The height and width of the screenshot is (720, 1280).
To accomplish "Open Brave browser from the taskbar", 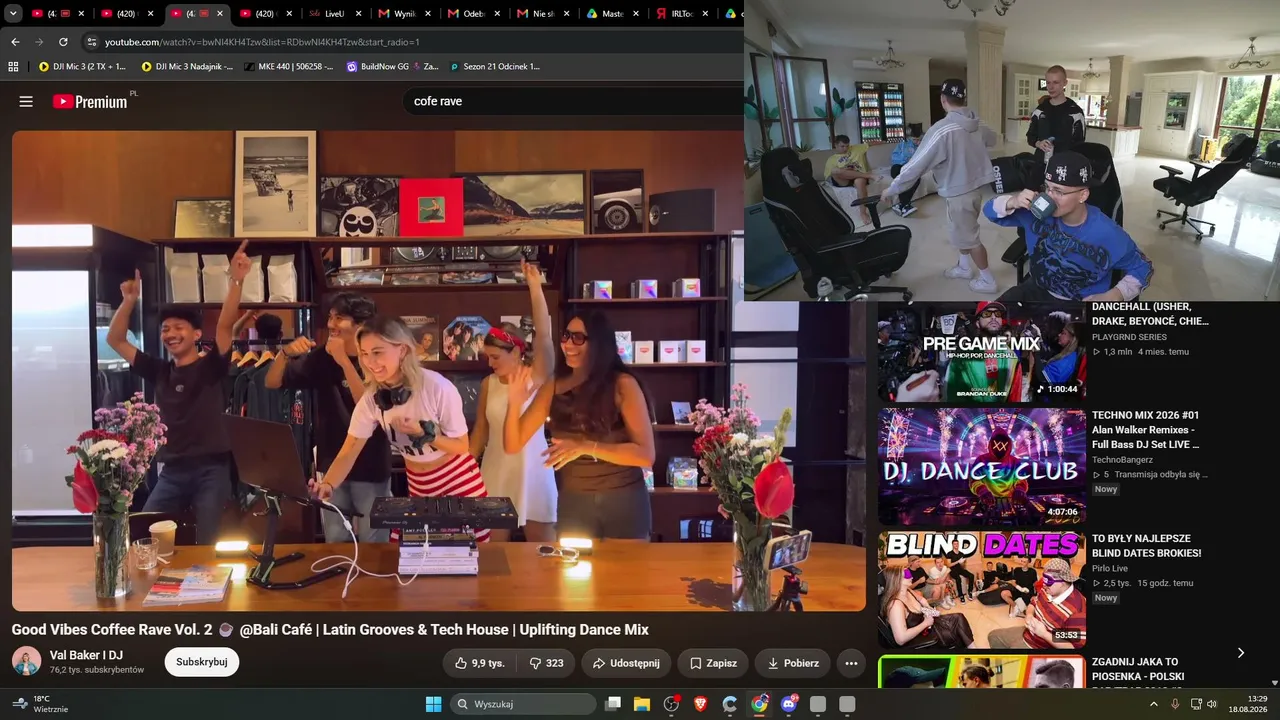I will (700, 704).
